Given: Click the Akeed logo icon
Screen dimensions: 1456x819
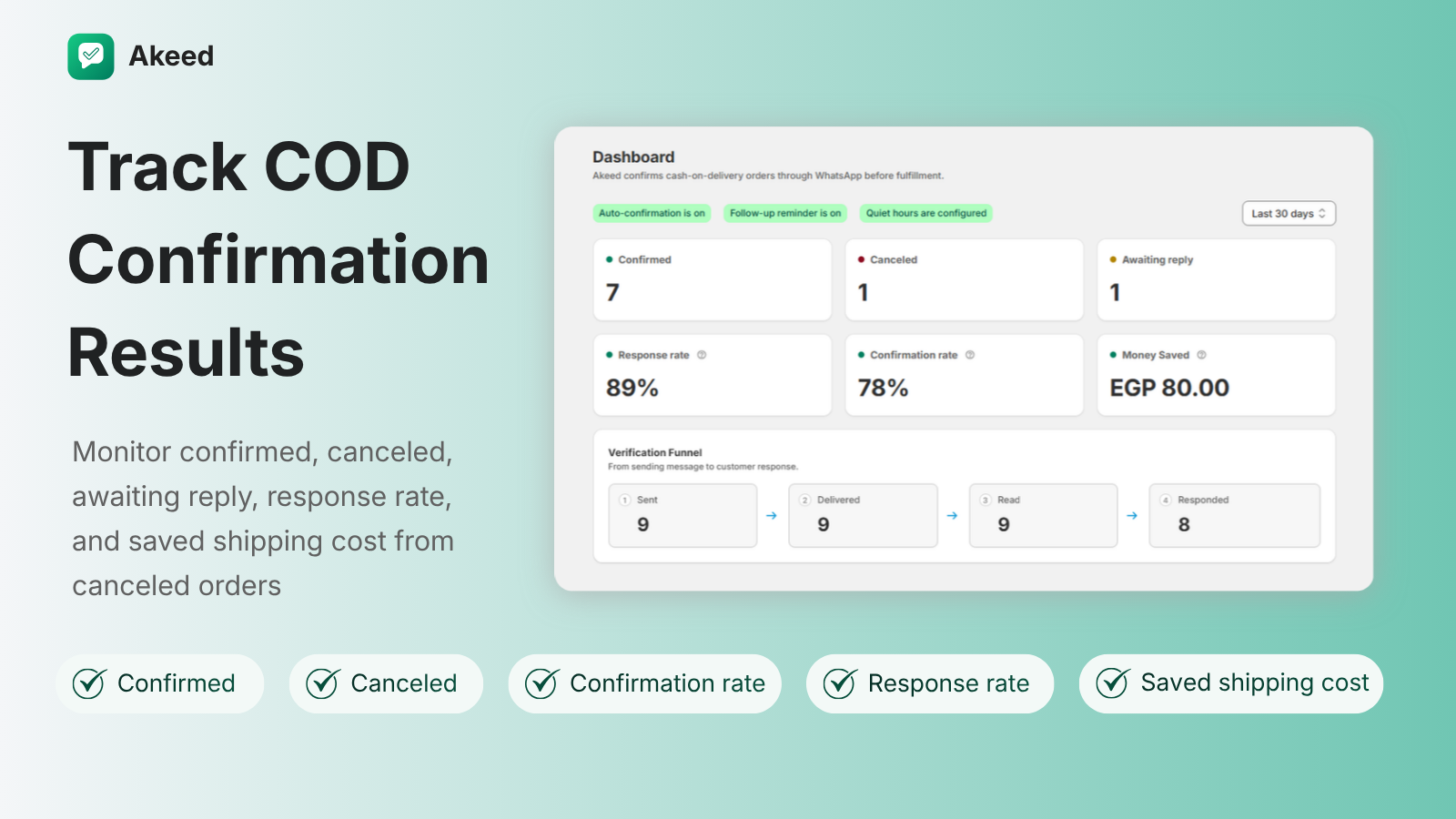Looking at the screenshot, I should click(x=91, y=56).
